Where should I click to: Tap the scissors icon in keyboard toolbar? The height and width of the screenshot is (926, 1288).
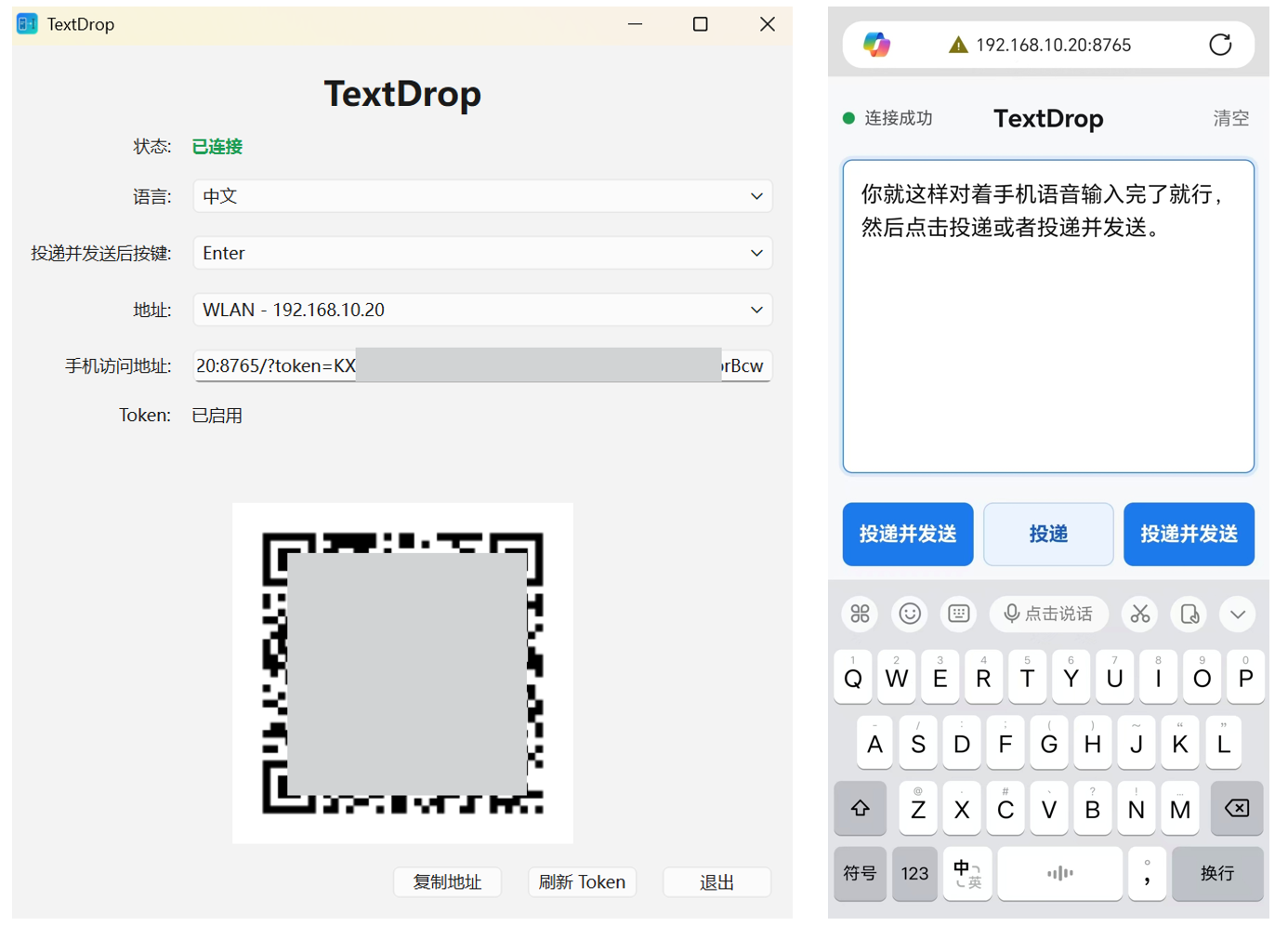1140,614
